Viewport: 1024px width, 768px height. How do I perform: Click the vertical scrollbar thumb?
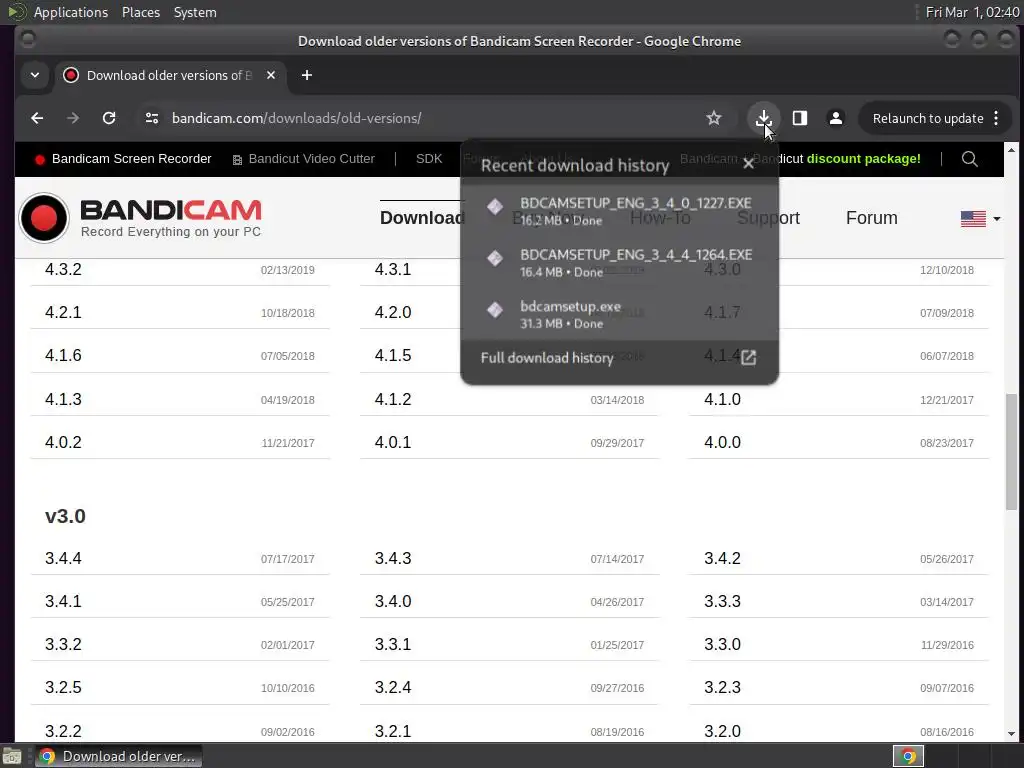(x=1011, y=451)
